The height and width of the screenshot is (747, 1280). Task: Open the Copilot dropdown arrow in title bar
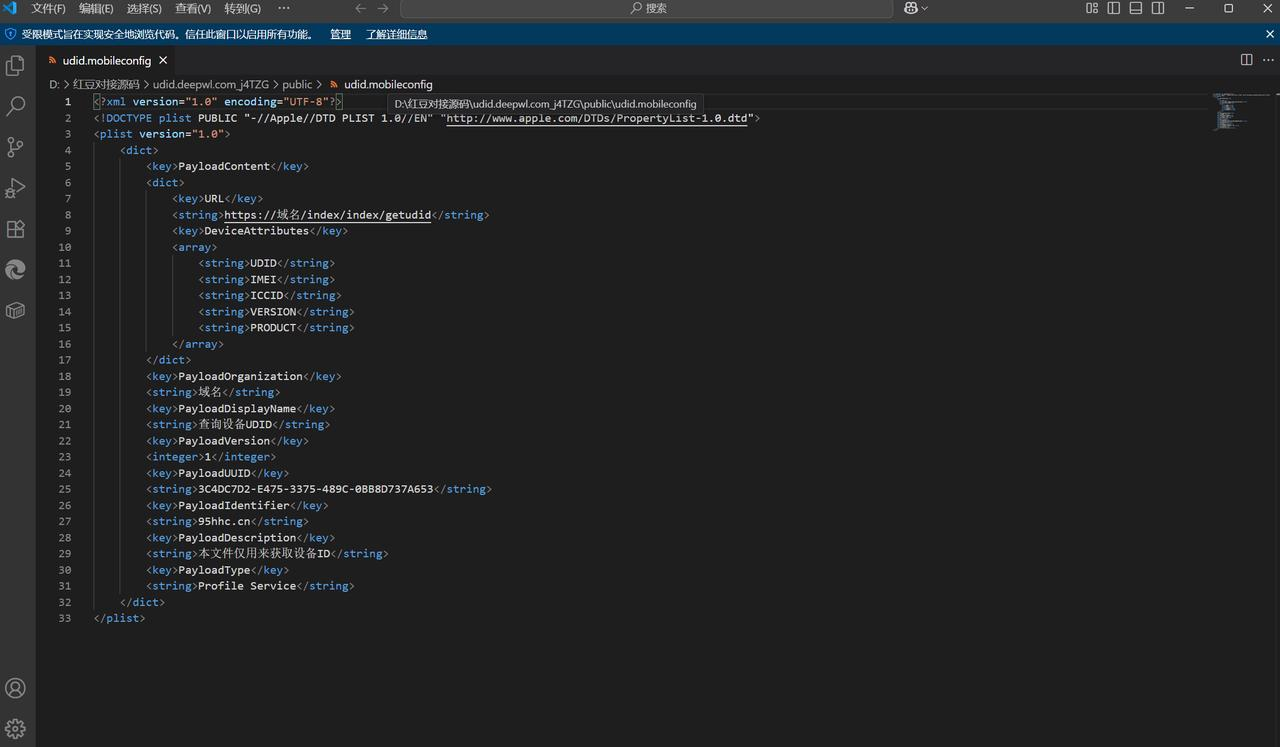coord(924,8)
